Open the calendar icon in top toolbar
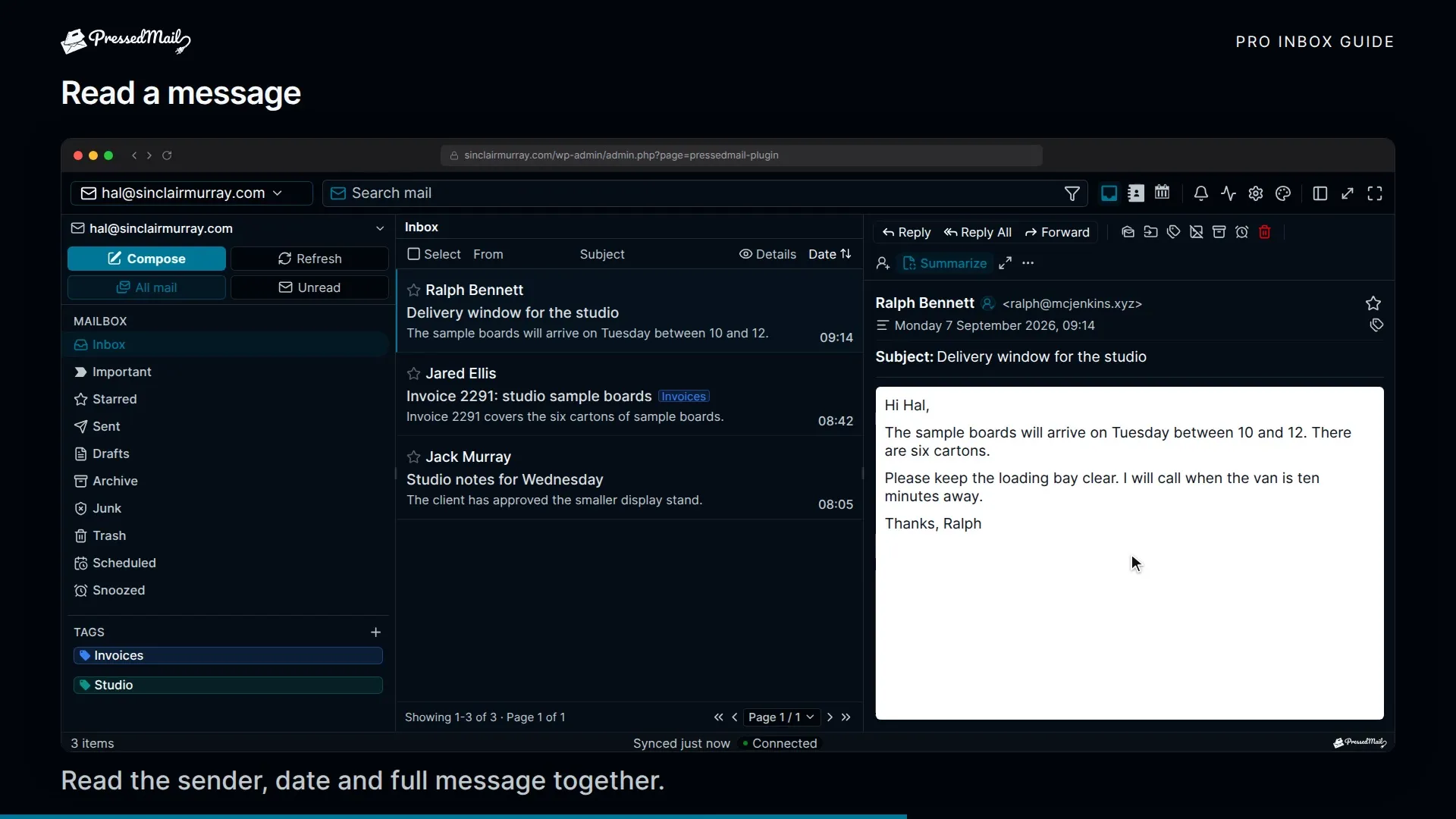Image resolution: width=1456 pixels, height=819 pixels. coord(1162,193)
